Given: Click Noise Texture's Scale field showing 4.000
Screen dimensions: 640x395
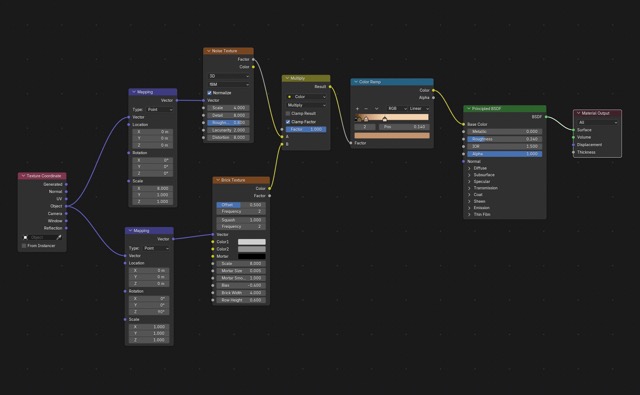Looking at the screenshot, I should pyautogui.click(x=229, y=108).
